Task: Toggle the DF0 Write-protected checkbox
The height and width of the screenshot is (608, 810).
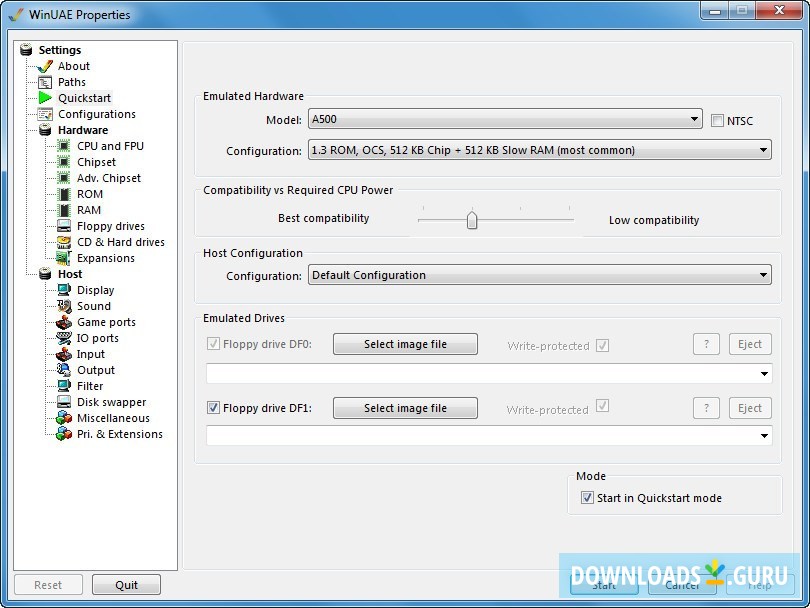Action: pyautogui.click(x=602, y=345)
